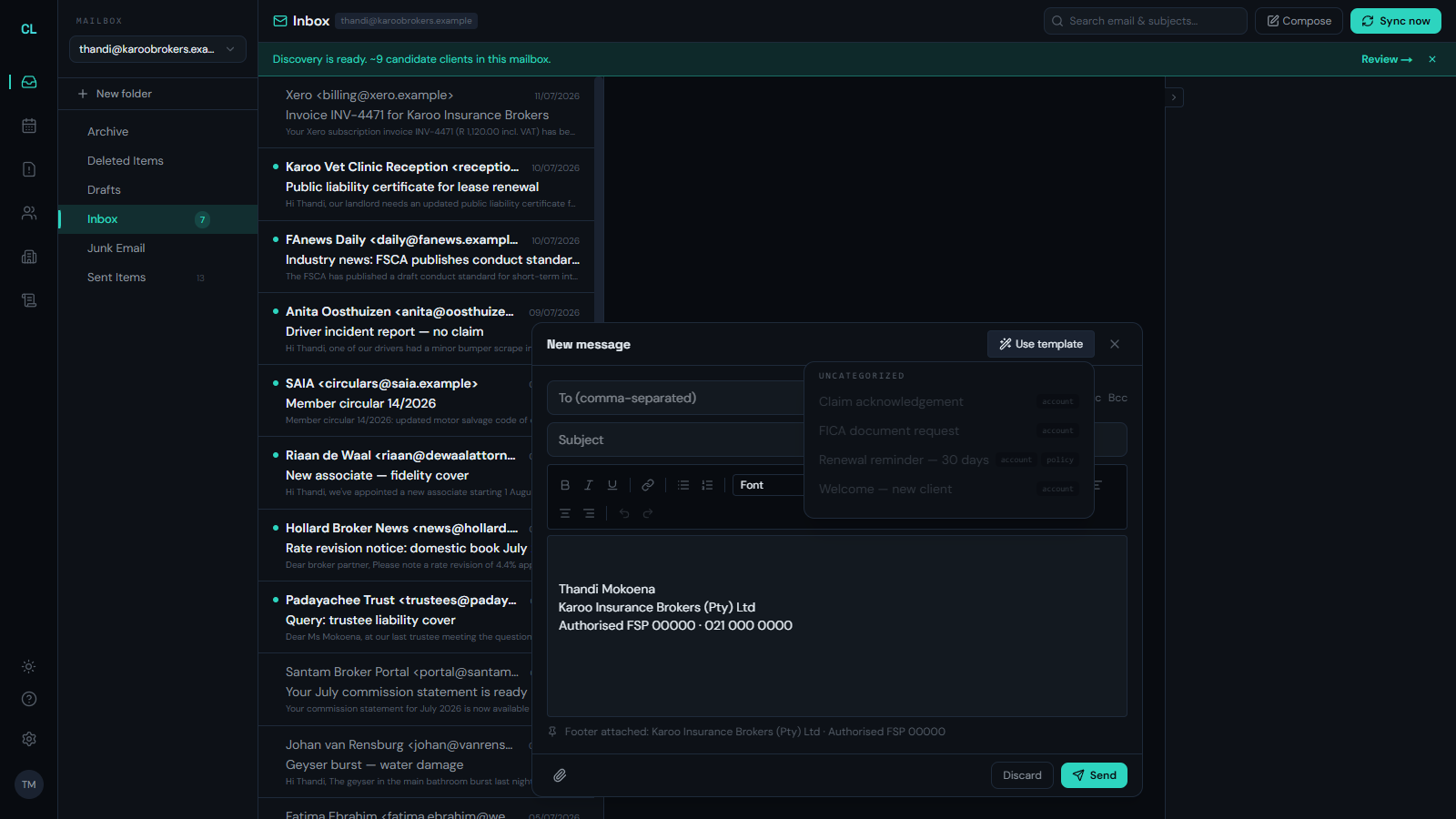Apply bold formatting in message editor

[565, 485]
